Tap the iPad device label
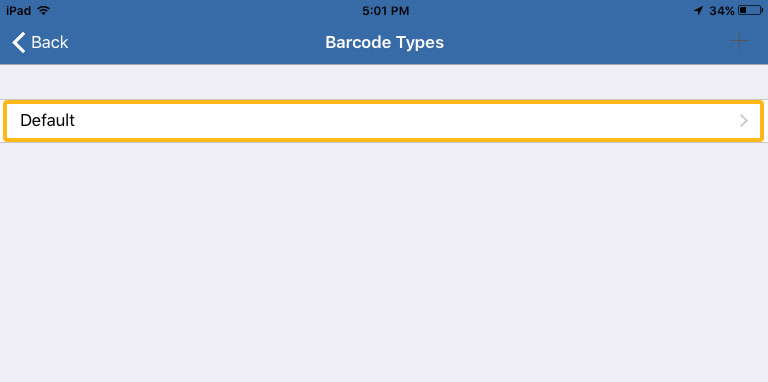The width and height of the screenshot is (768, 382). (18, 10)
